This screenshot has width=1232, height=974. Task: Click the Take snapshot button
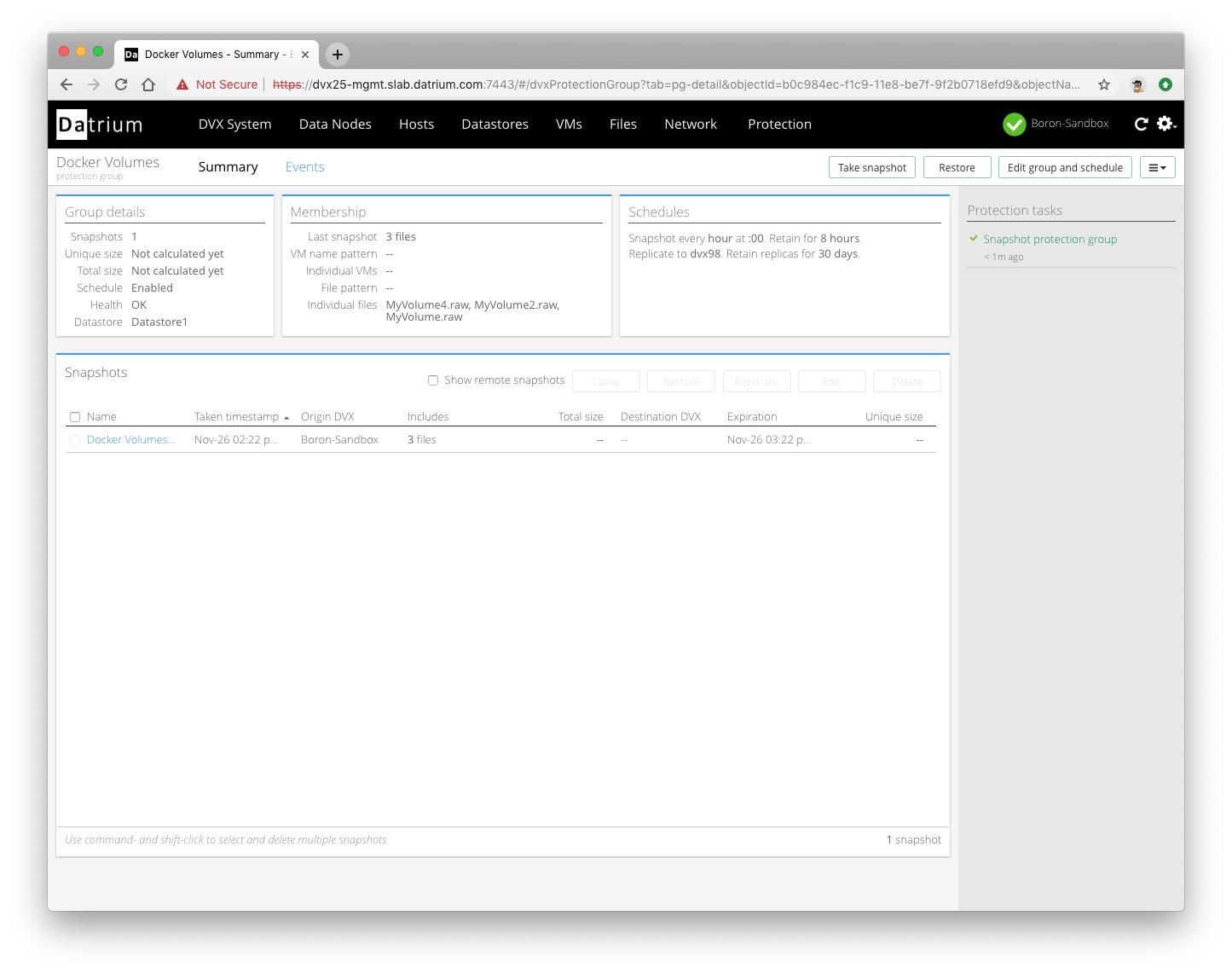871,167
